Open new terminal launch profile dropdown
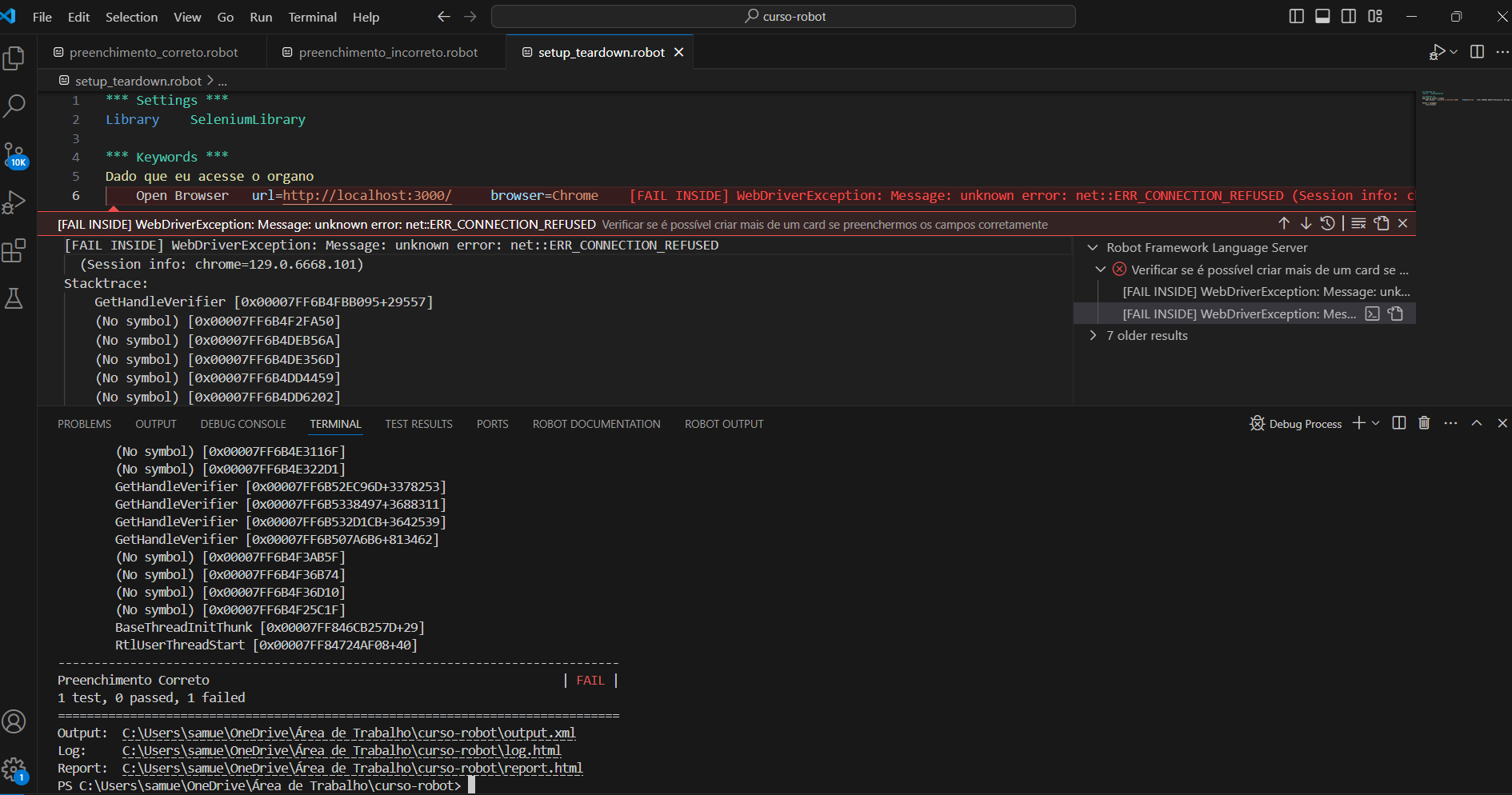Screen dimensions: 1512x795 point(1376,423)
